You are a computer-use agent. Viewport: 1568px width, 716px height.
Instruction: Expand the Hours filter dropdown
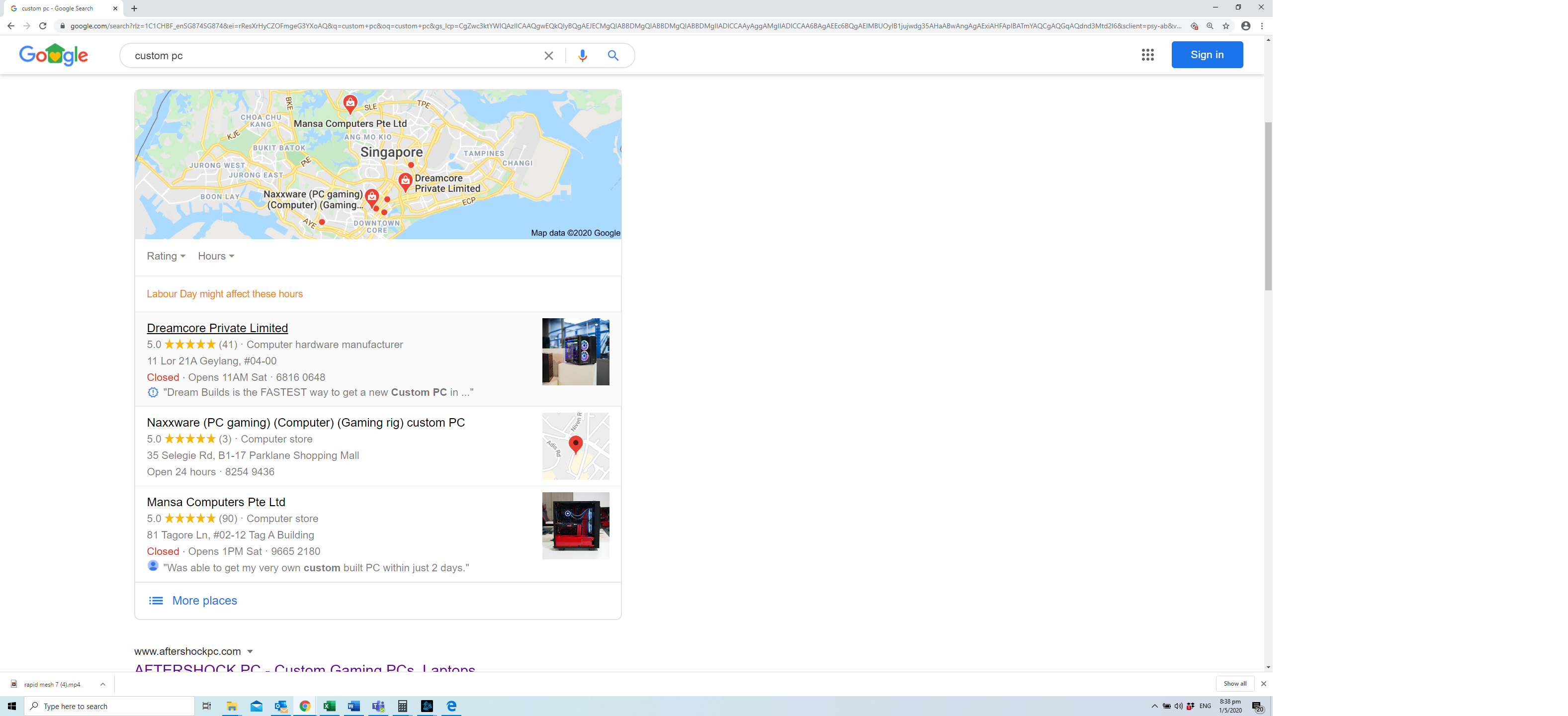[215, 256]
